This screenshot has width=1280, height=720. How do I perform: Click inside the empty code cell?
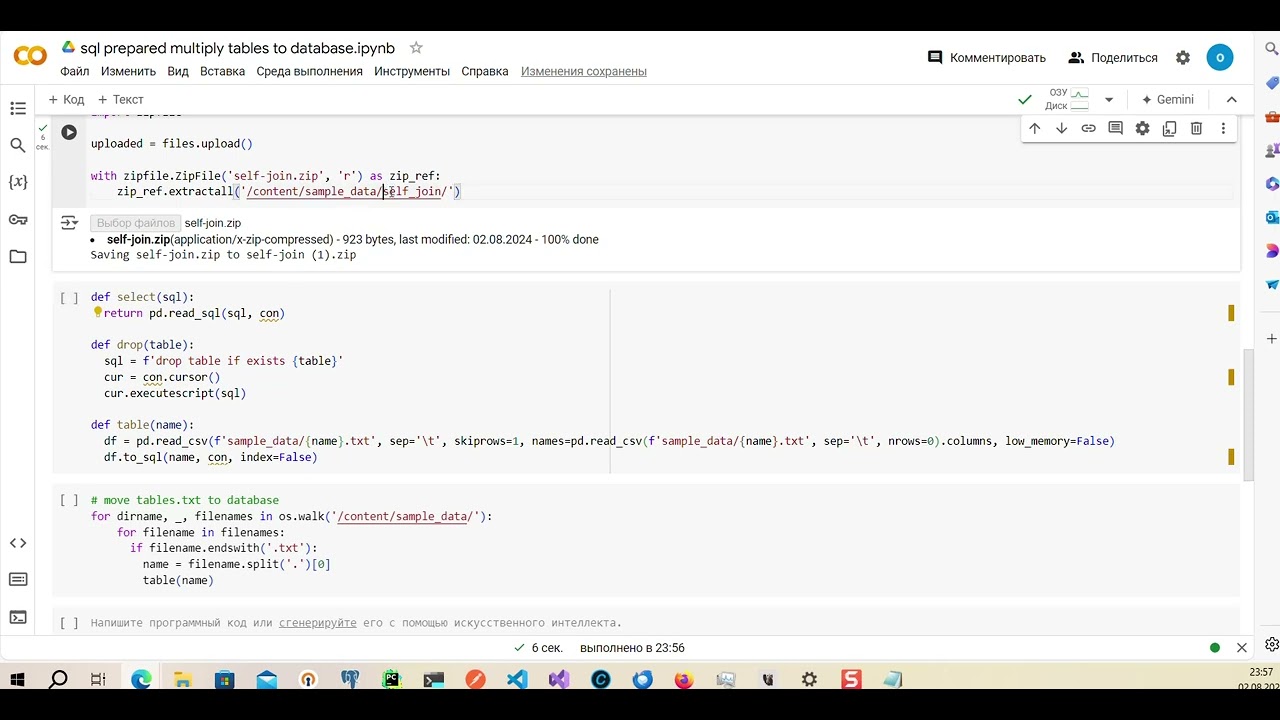[x=660, y=623]
